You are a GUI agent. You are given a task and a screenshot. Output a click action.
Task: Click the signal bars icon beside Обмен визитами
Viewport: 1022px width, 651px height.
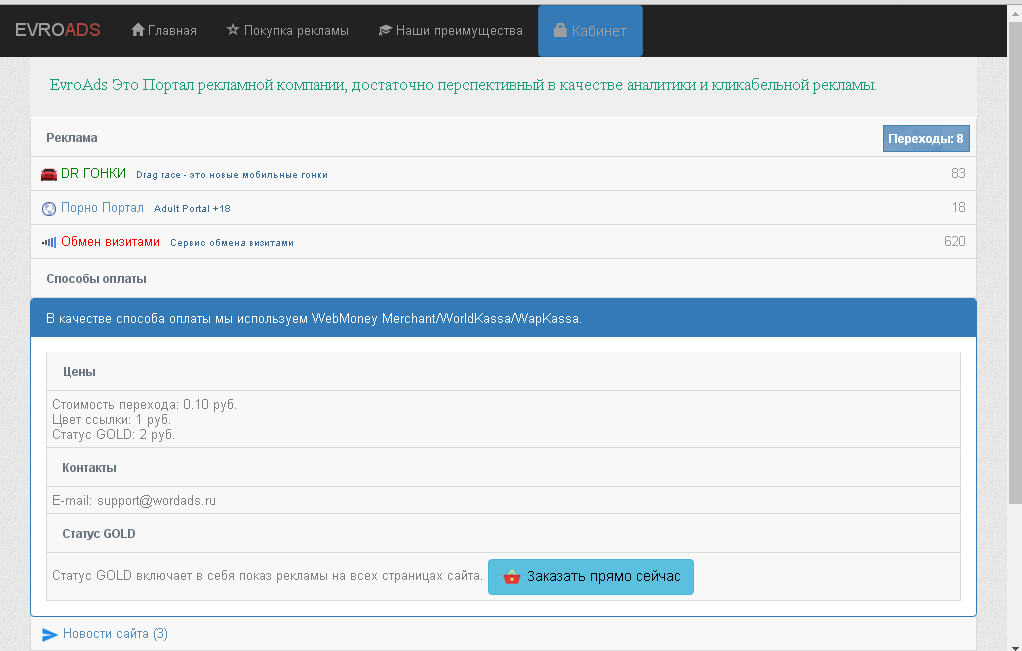coord(49,242)
